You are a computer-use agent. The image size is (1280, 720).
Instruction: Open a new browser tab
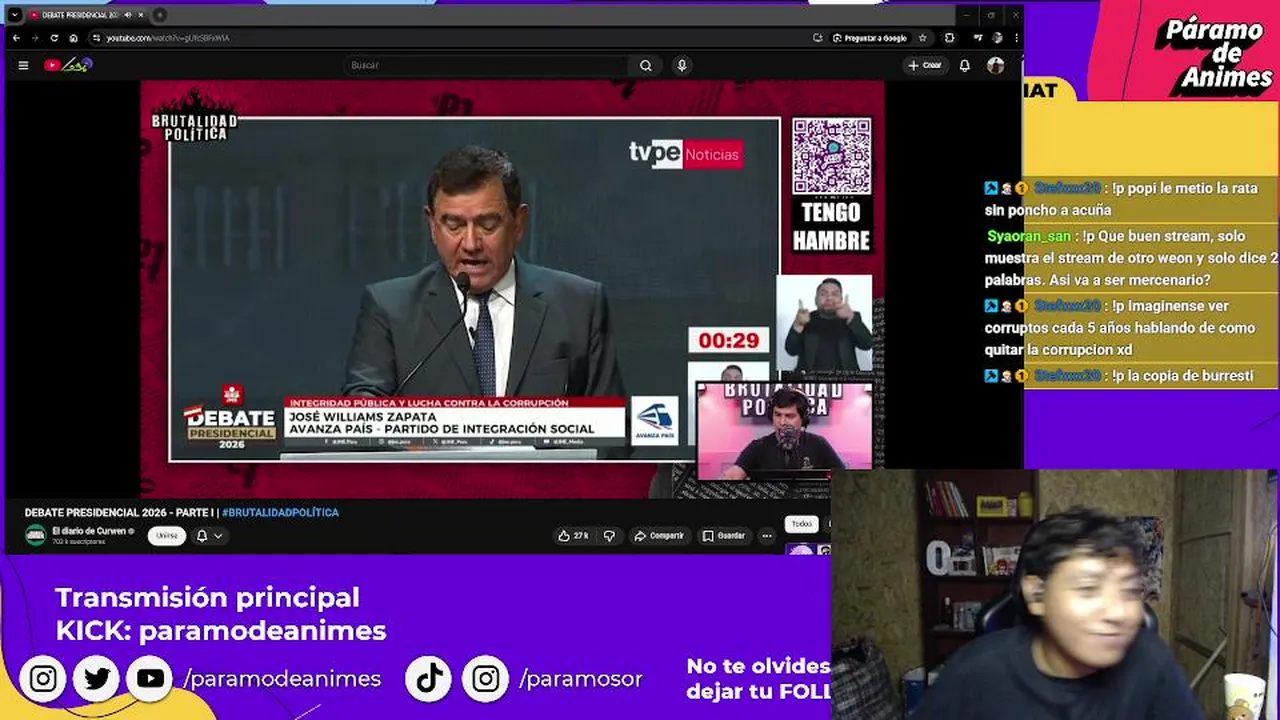[160, 15]
